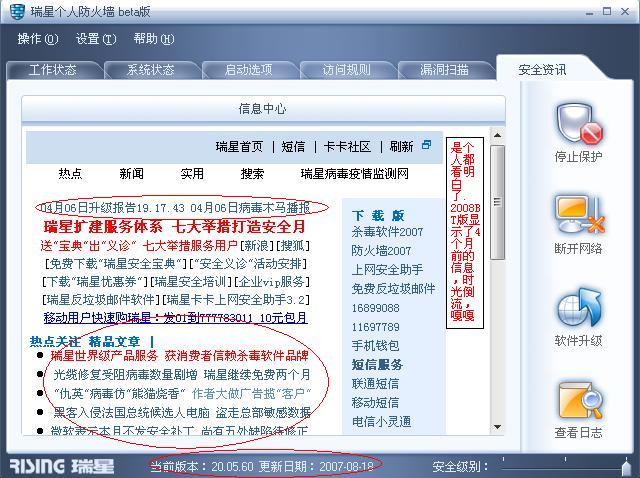Viewport: 640px width, 478px height.
Task: Click the vertical scrollbar thumb
Action: click(497, 202)
